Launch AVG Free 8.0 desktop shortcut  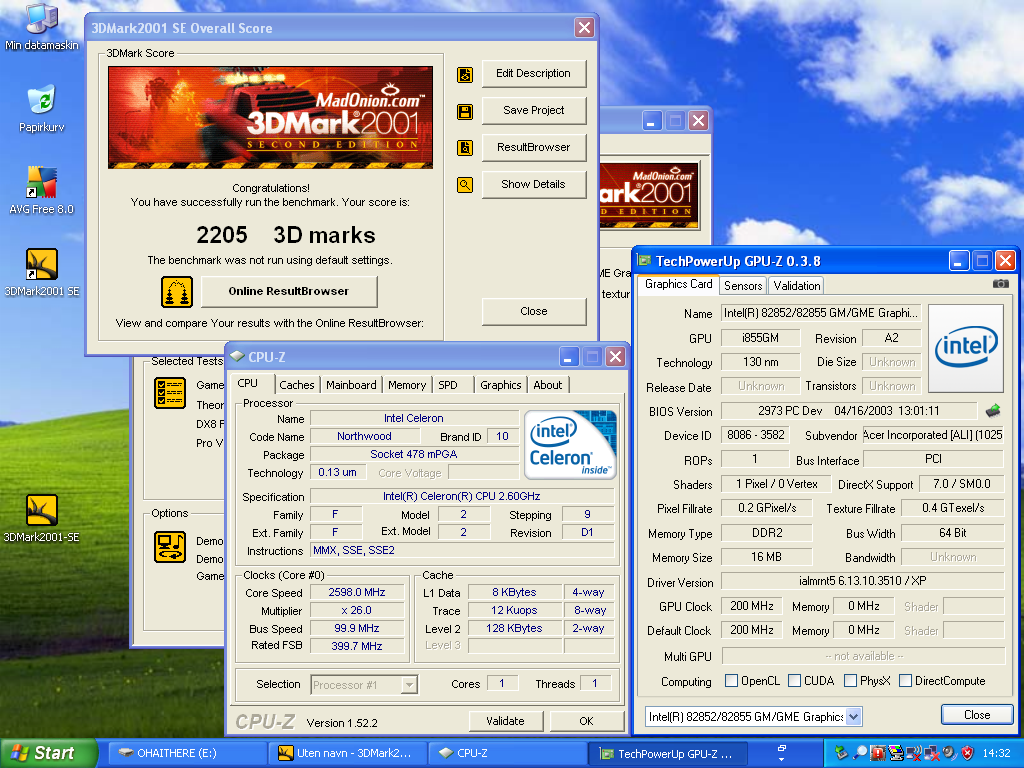pos(41,191)
